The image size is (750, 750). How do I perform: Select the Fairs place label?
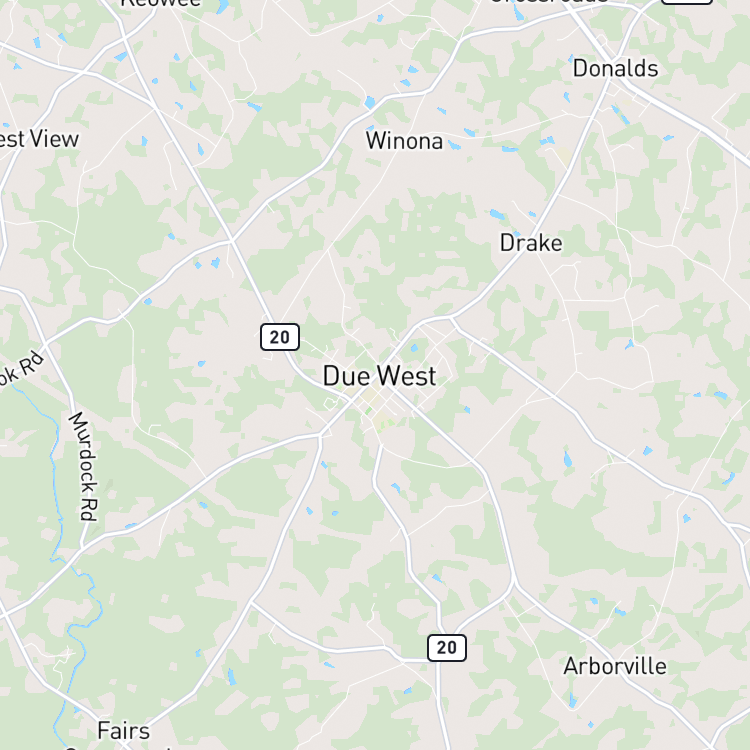[123, 731]
